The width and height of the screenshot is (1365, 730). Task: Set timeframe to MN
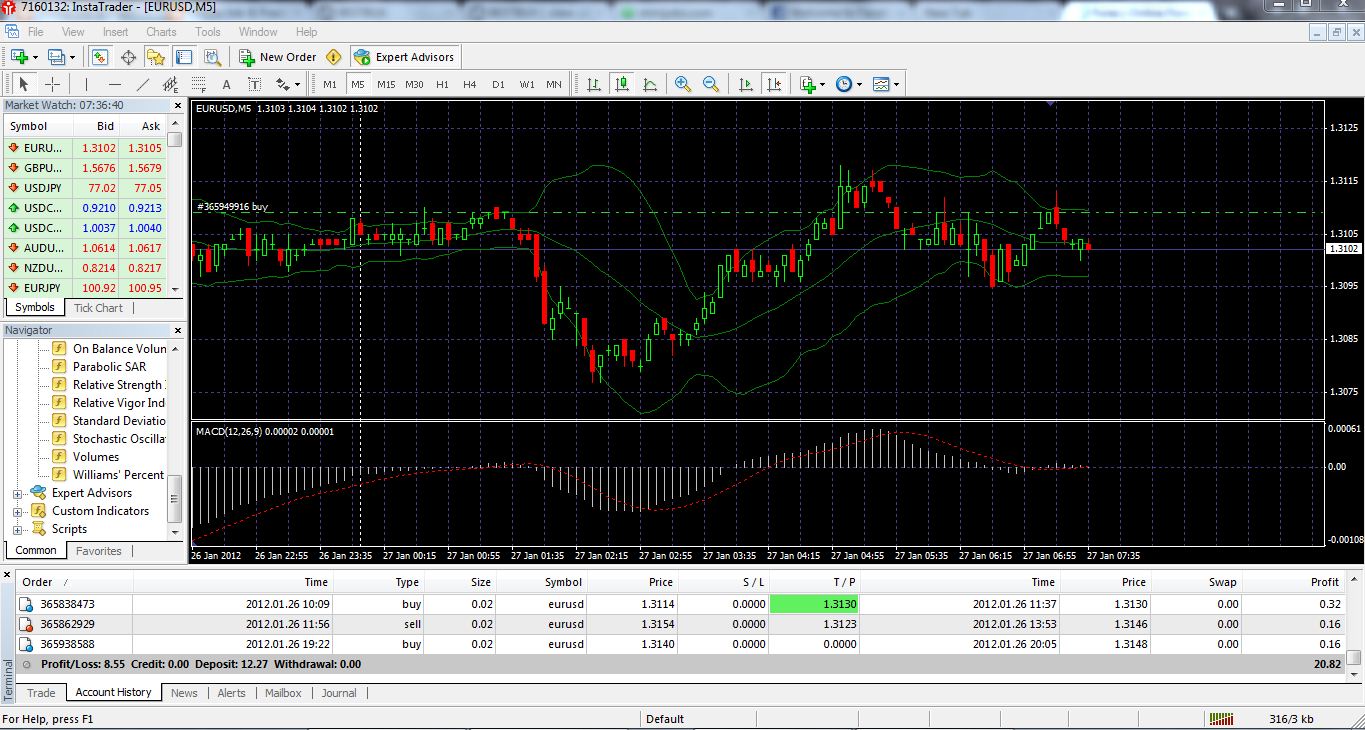click(554, 85)
